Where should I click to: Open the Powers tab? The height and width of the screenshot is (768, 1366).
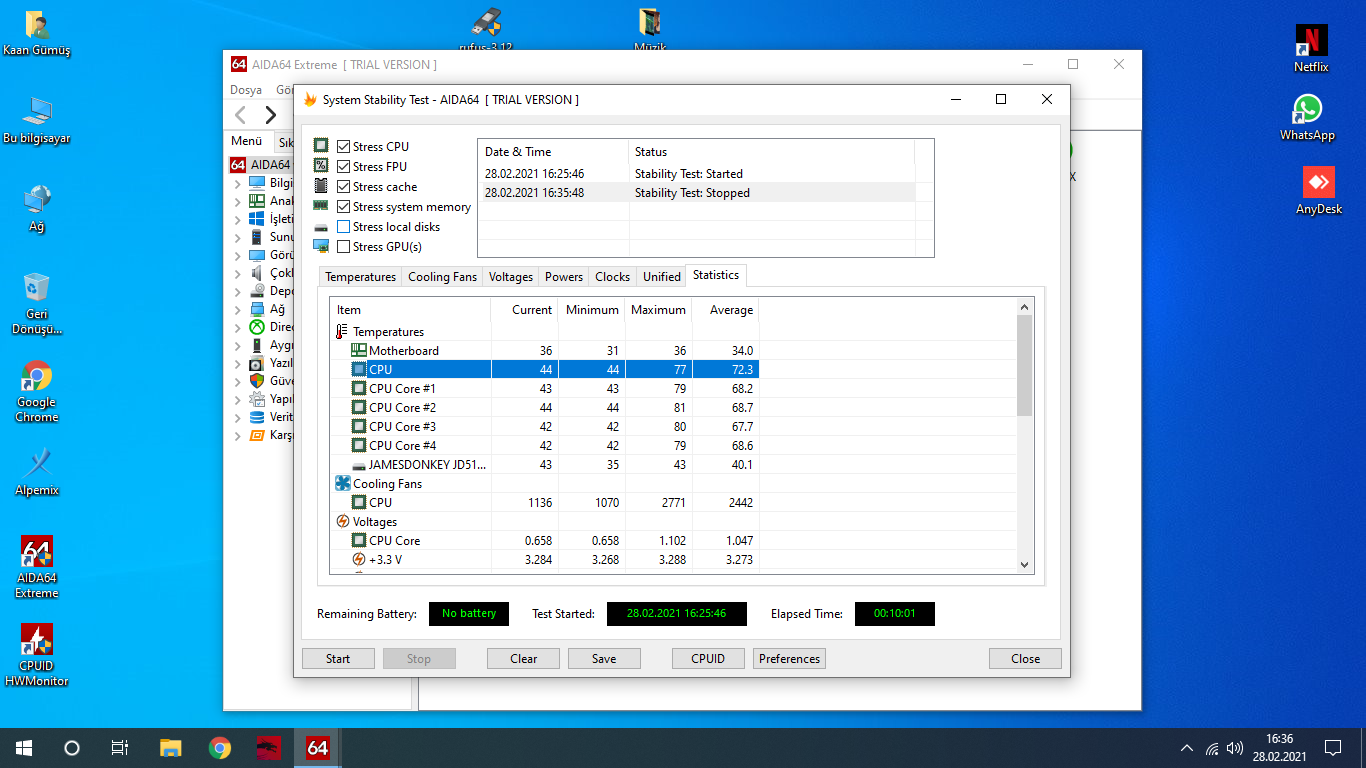[564, 277]
